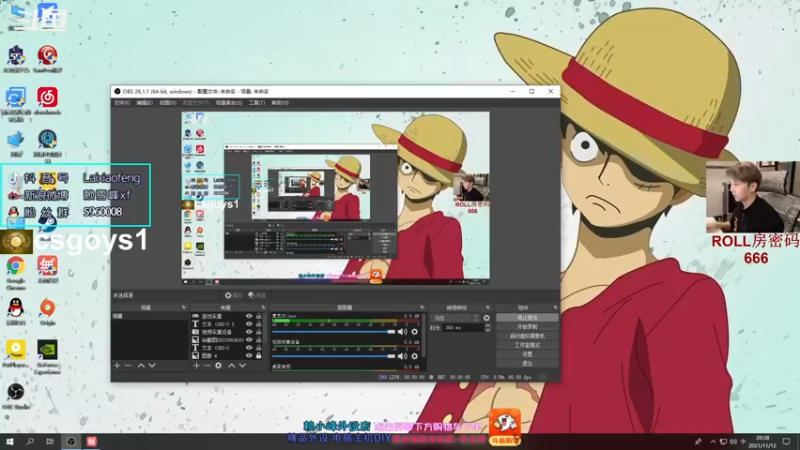The image size is (800, 450).
Task: Click the 开始录制 start recording button
Action: (x=527, y=327)
